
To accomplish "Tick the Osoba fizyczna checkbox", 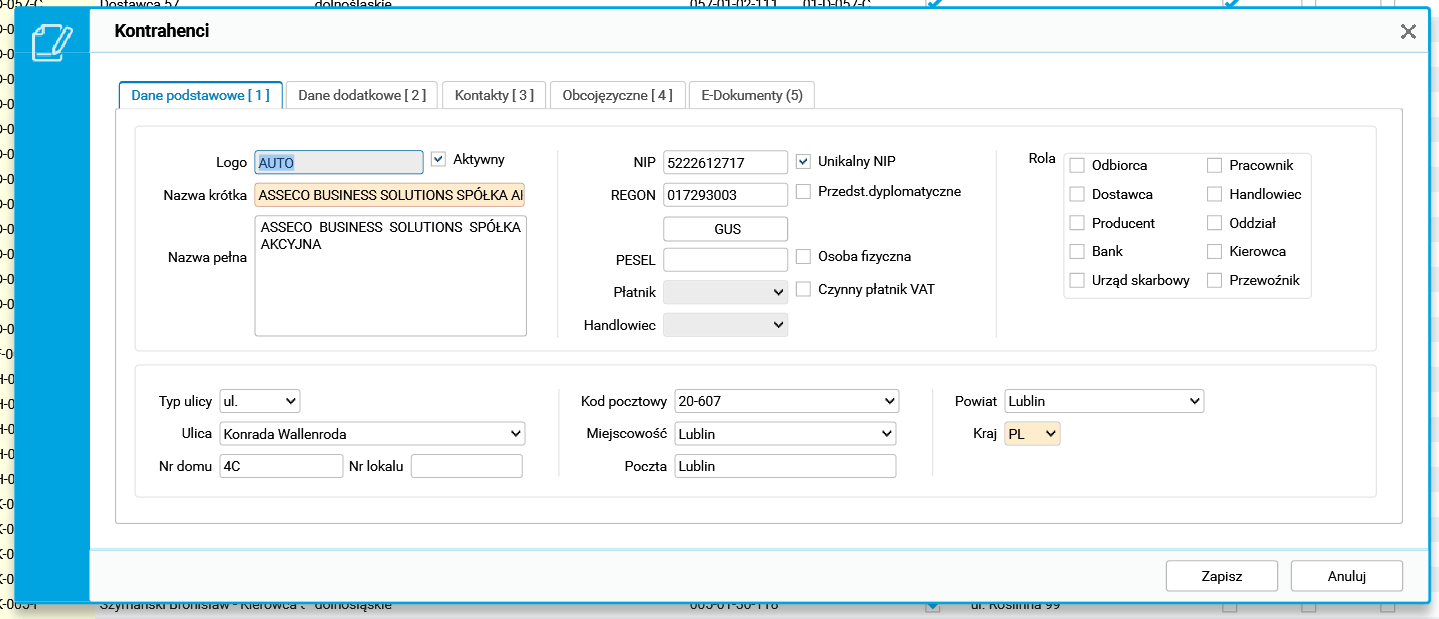I will click(803, 257).
